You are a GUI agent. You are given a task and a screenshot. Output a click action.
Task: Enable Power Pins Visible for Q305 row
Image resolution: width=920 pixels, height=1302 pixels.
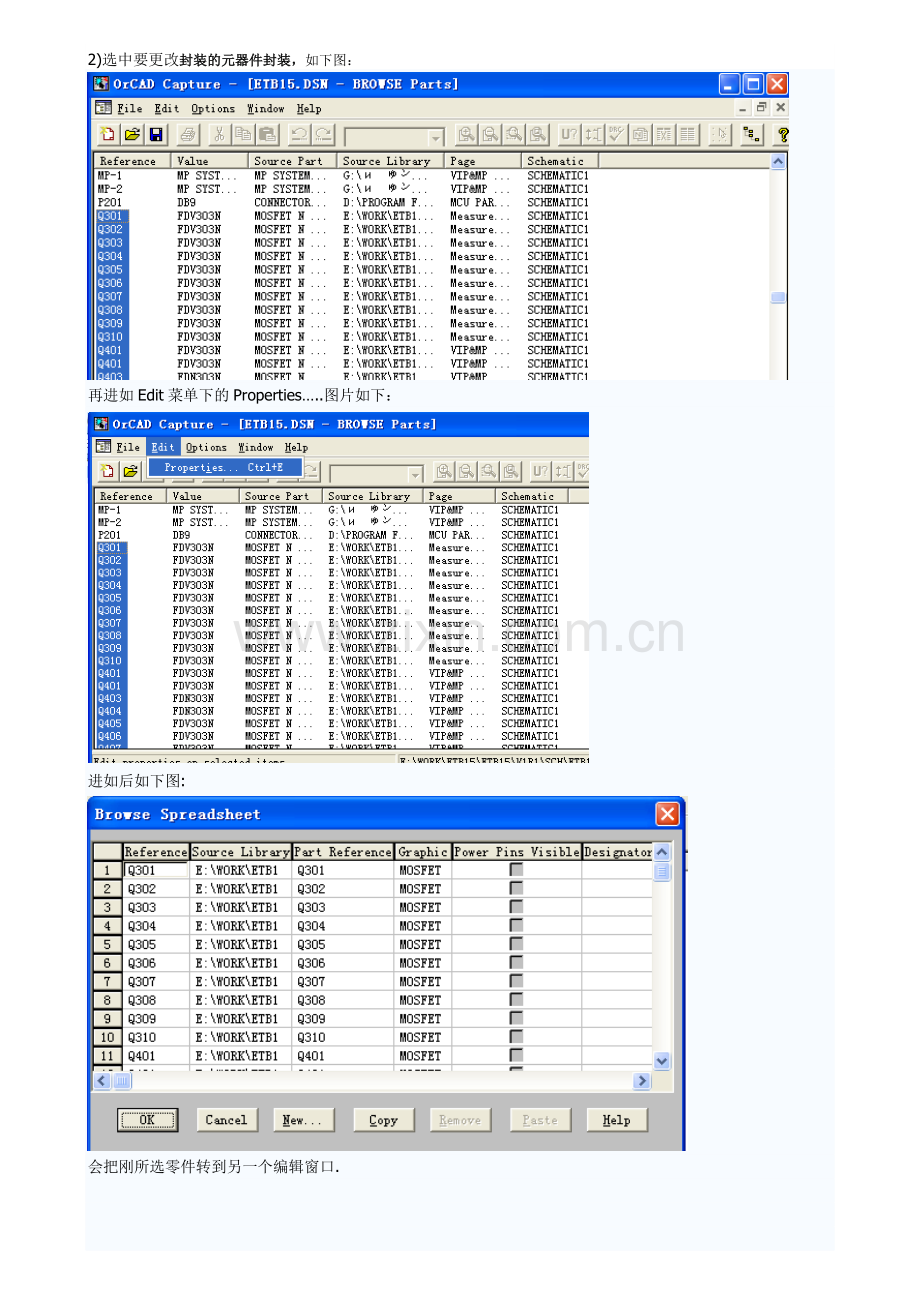pos(516,944)
